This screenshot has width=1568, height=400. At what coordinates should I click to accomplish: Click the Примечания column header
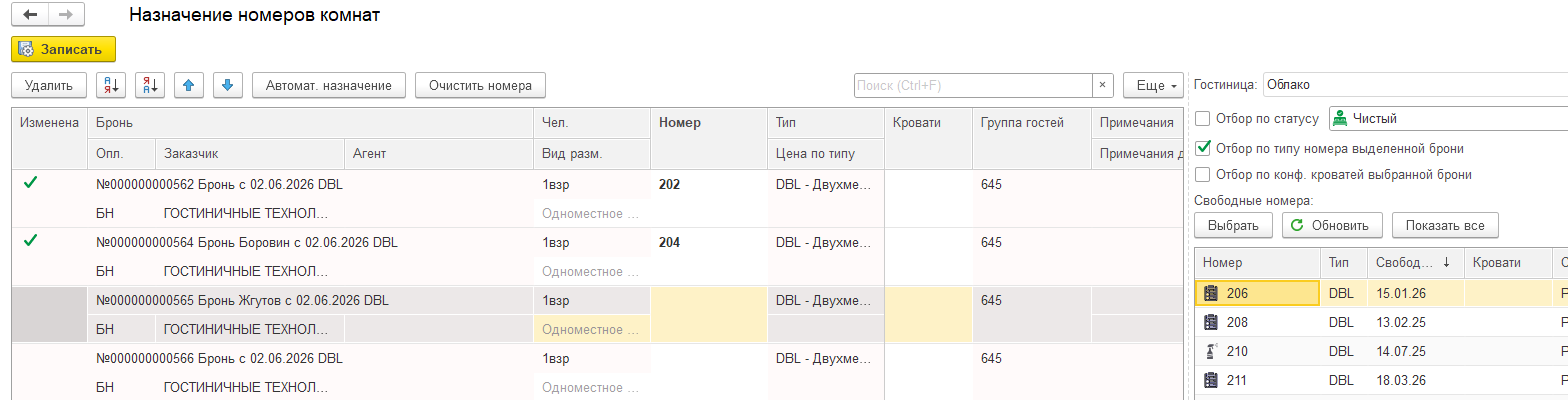(1137, 123)
